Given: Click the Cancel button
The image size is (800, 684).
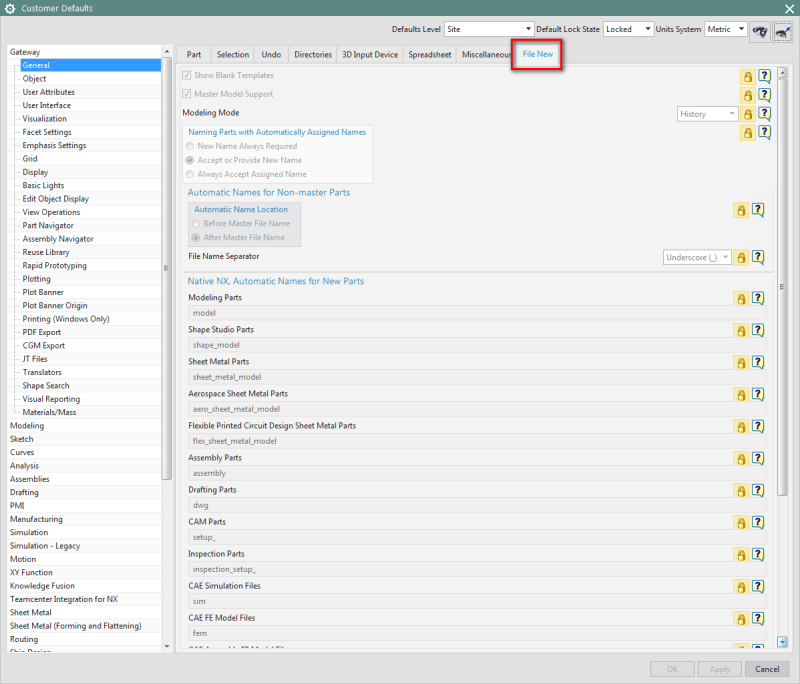Looking at the screenshot, I should point(767,669).
